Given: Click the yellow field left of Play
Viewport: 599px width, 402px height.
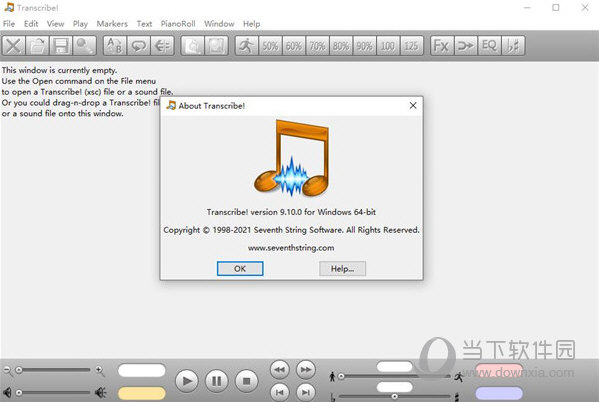Looking at the screenshot, I should click(142, 393).
